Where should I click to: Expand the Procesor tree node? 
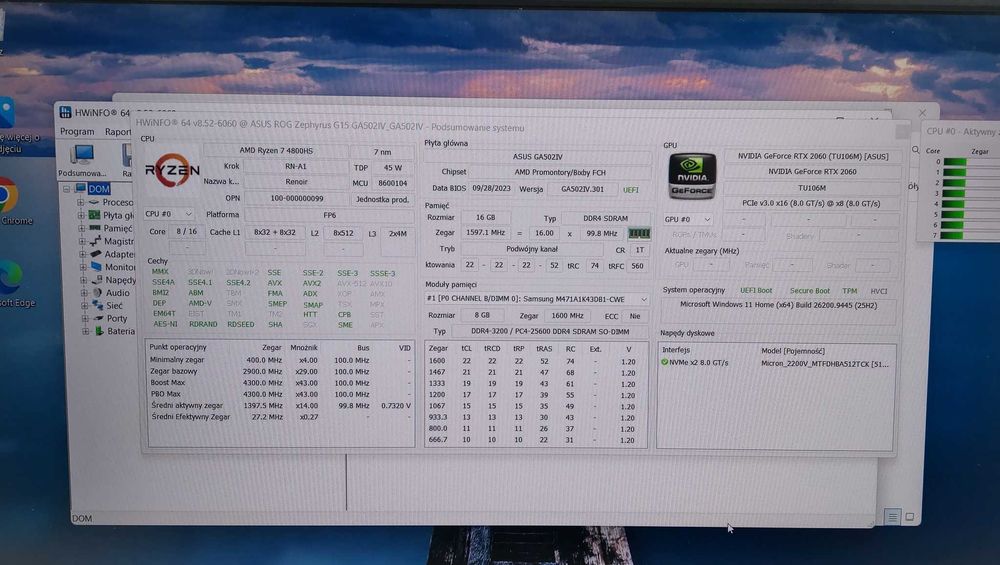(x=80, y=202)
